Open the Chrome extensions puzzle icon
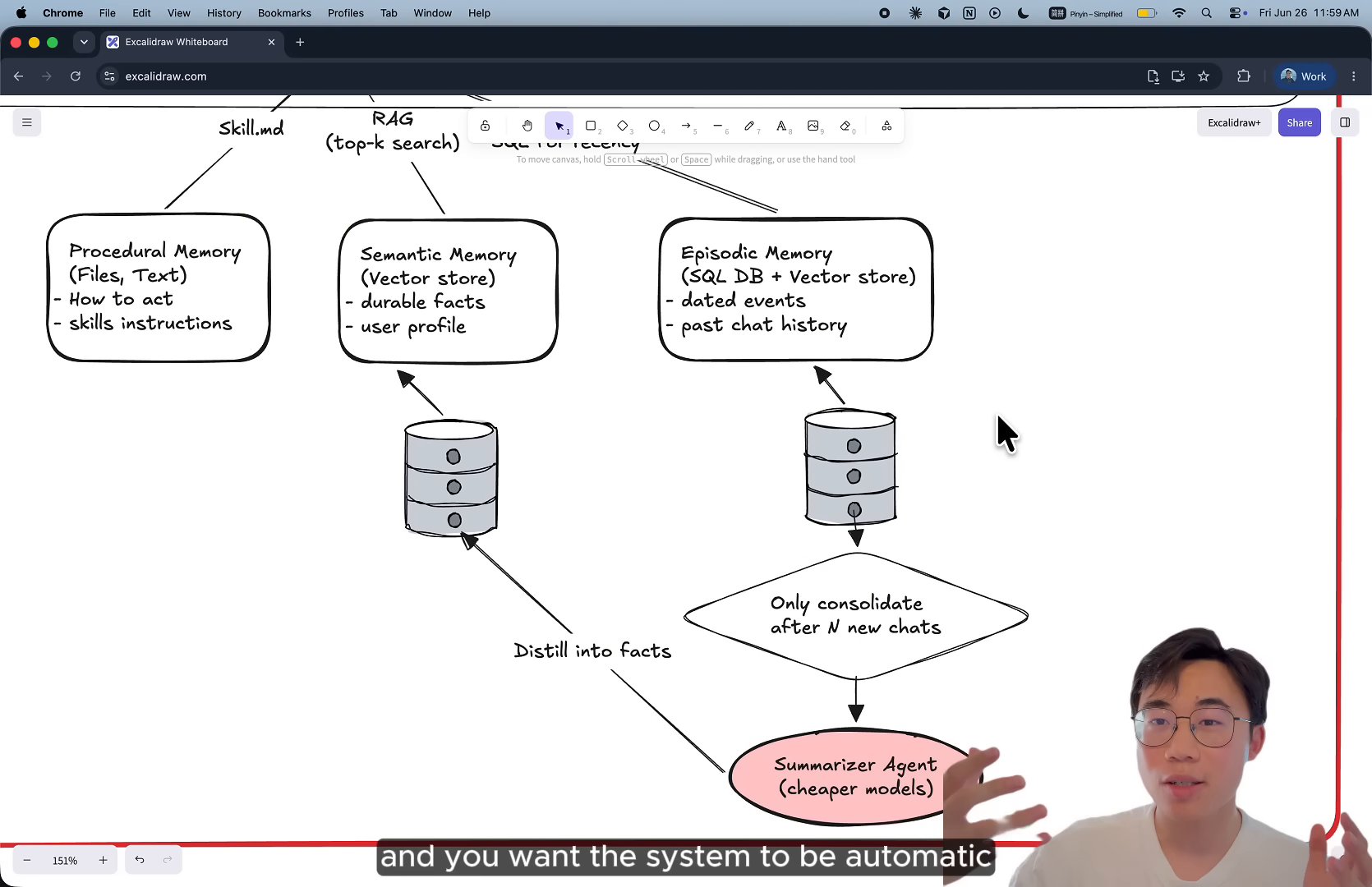The height and width of the screenshot is (887, 1372). pos(1243,76)
